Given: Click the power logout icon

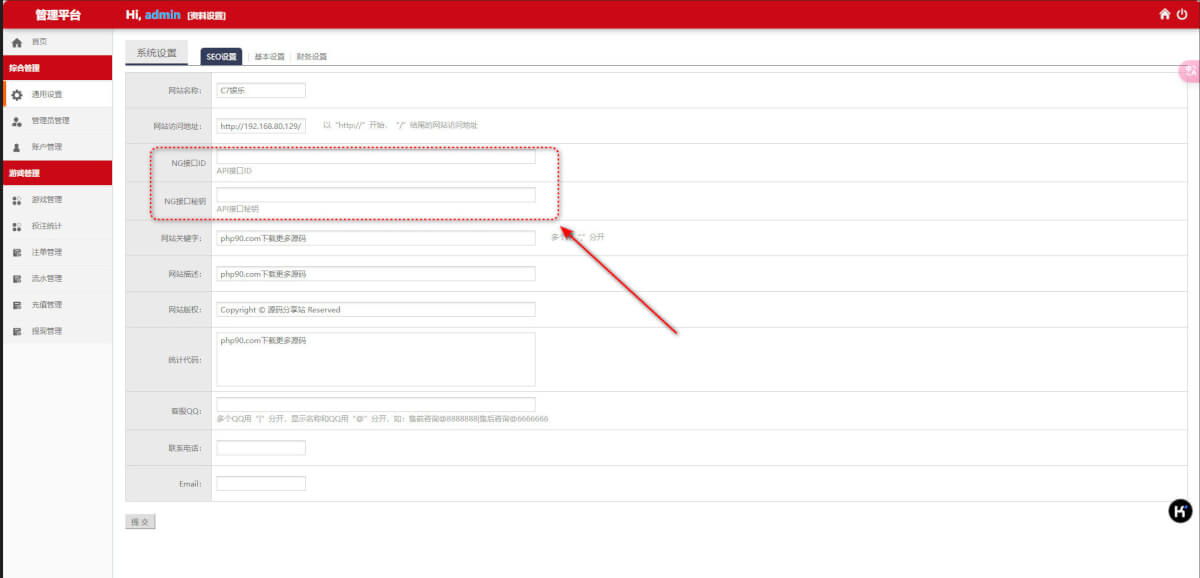Looking at the screenshot, I should click(x=1182, y=14).
